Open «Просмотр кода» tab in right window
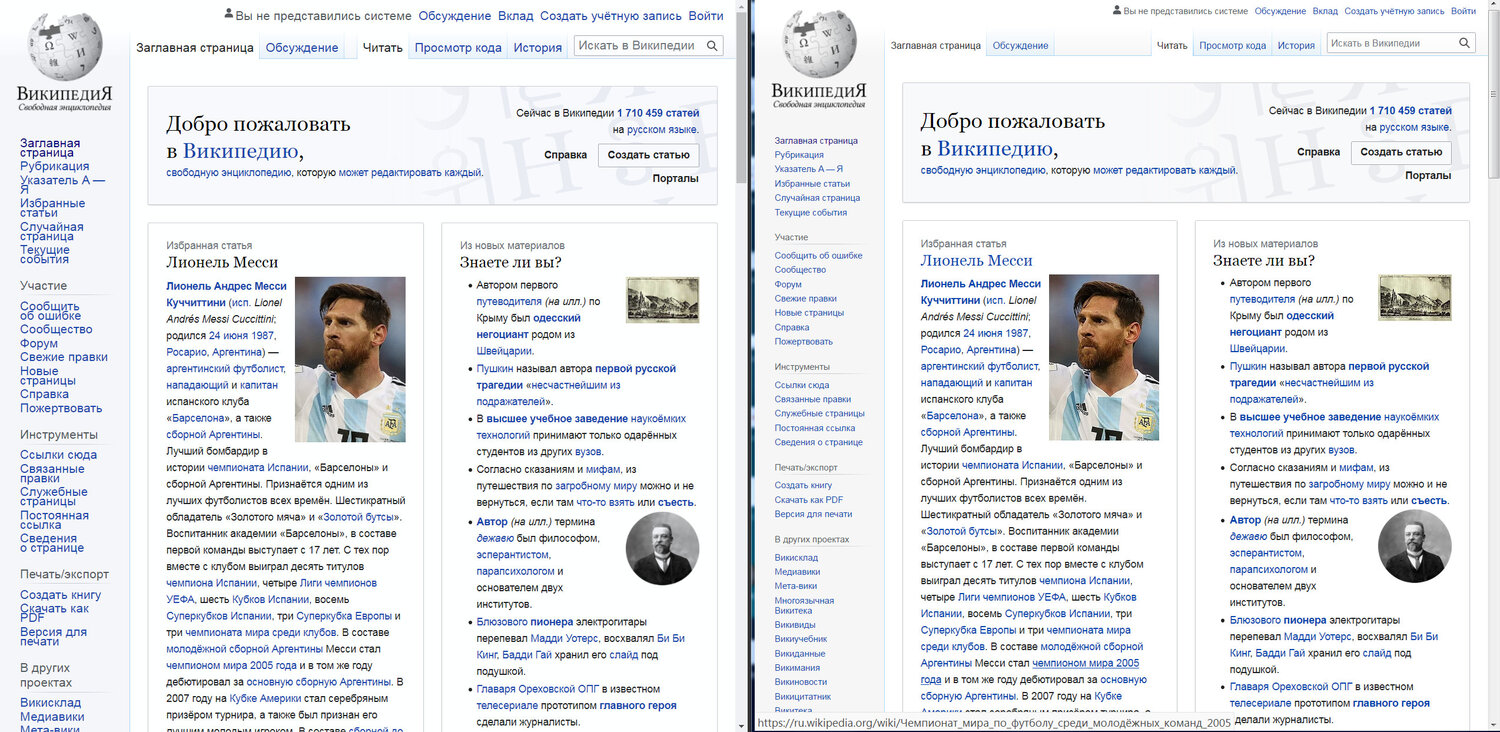 point(1233,45)
